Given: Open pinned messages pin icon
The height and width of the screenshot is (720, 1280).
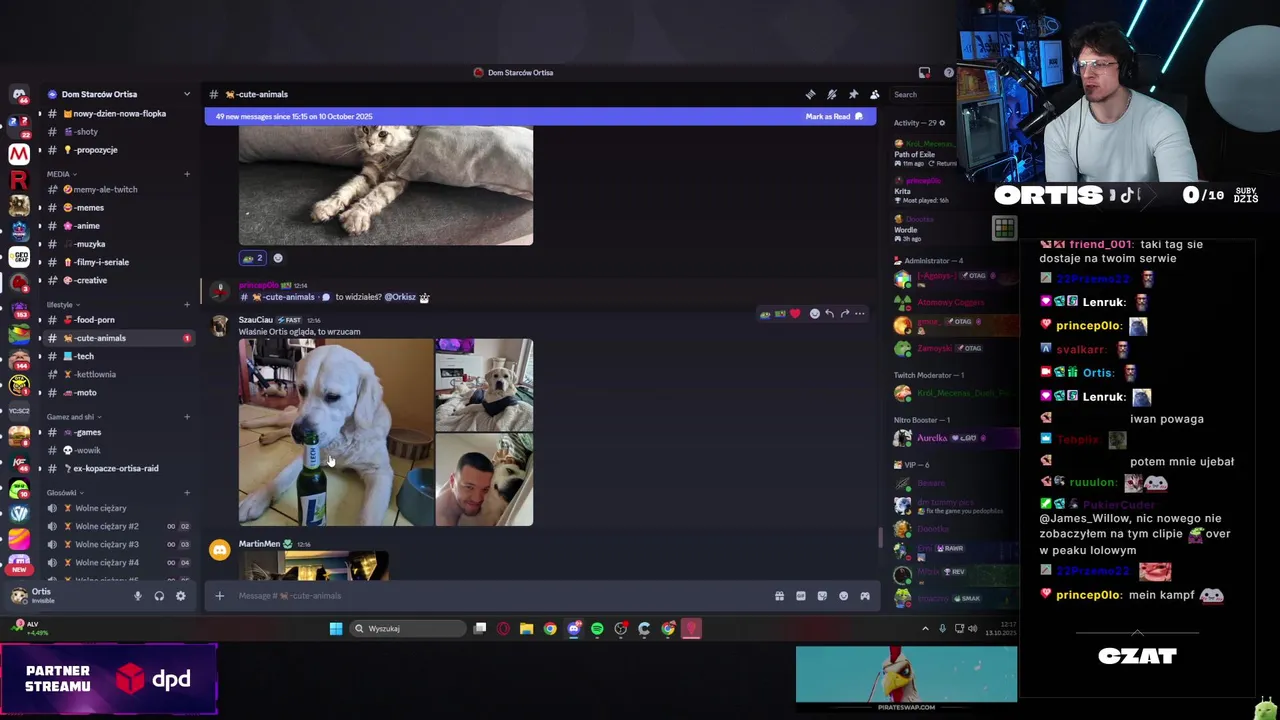Looking at the screenshot, I should click(x=853, y=94).
